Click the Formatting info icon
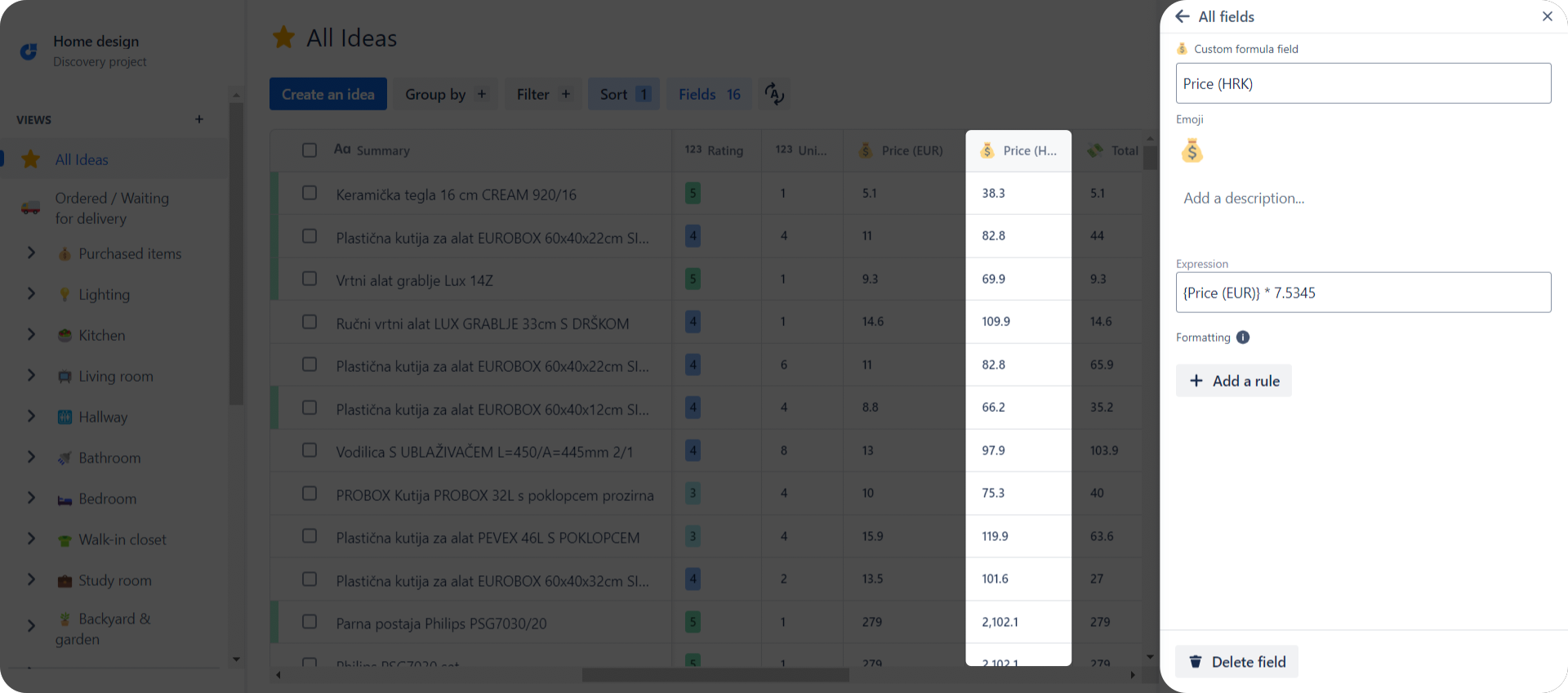 point(1242,338)
